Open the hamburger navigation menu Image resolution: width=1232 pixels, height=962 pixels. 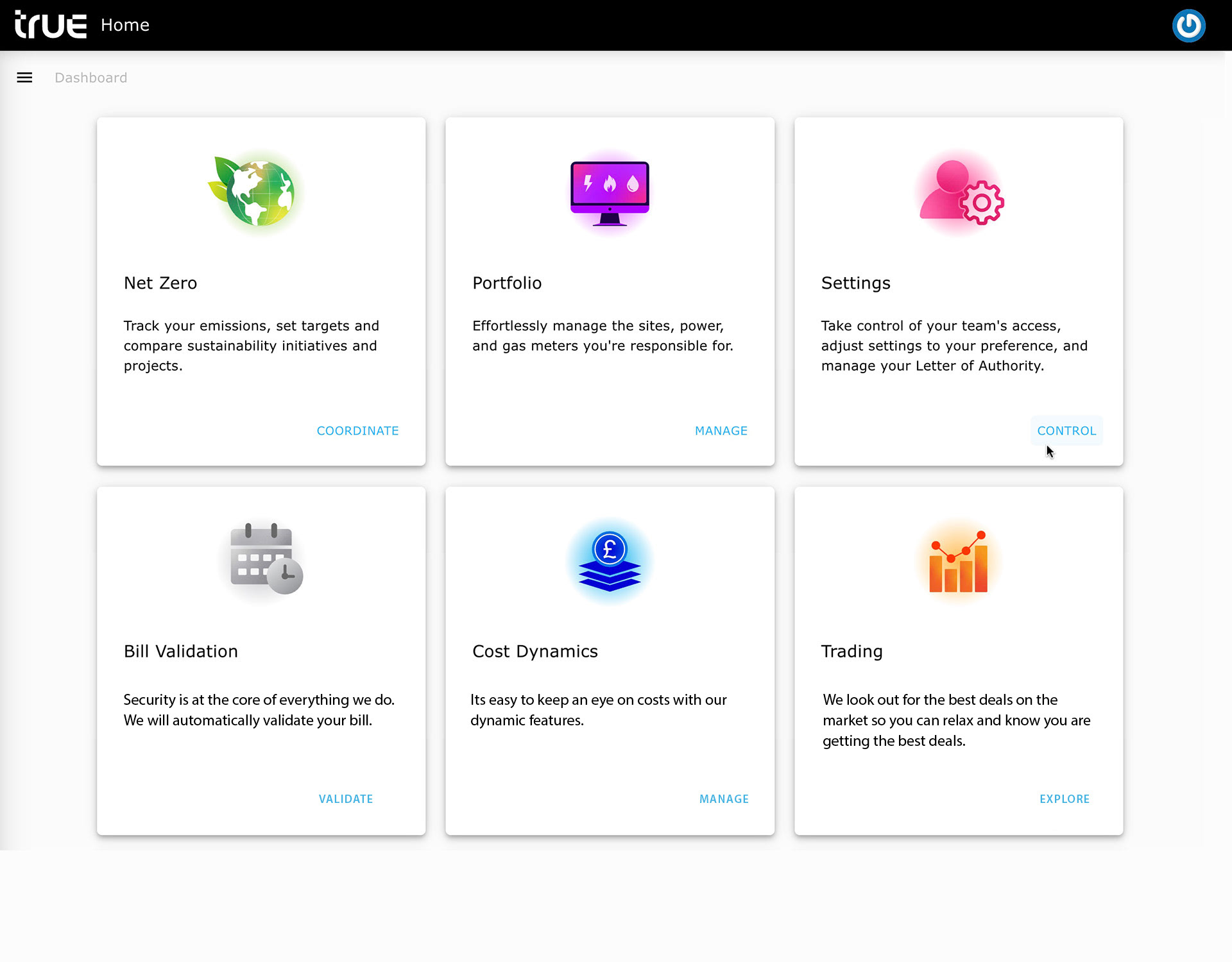[24, 78]
